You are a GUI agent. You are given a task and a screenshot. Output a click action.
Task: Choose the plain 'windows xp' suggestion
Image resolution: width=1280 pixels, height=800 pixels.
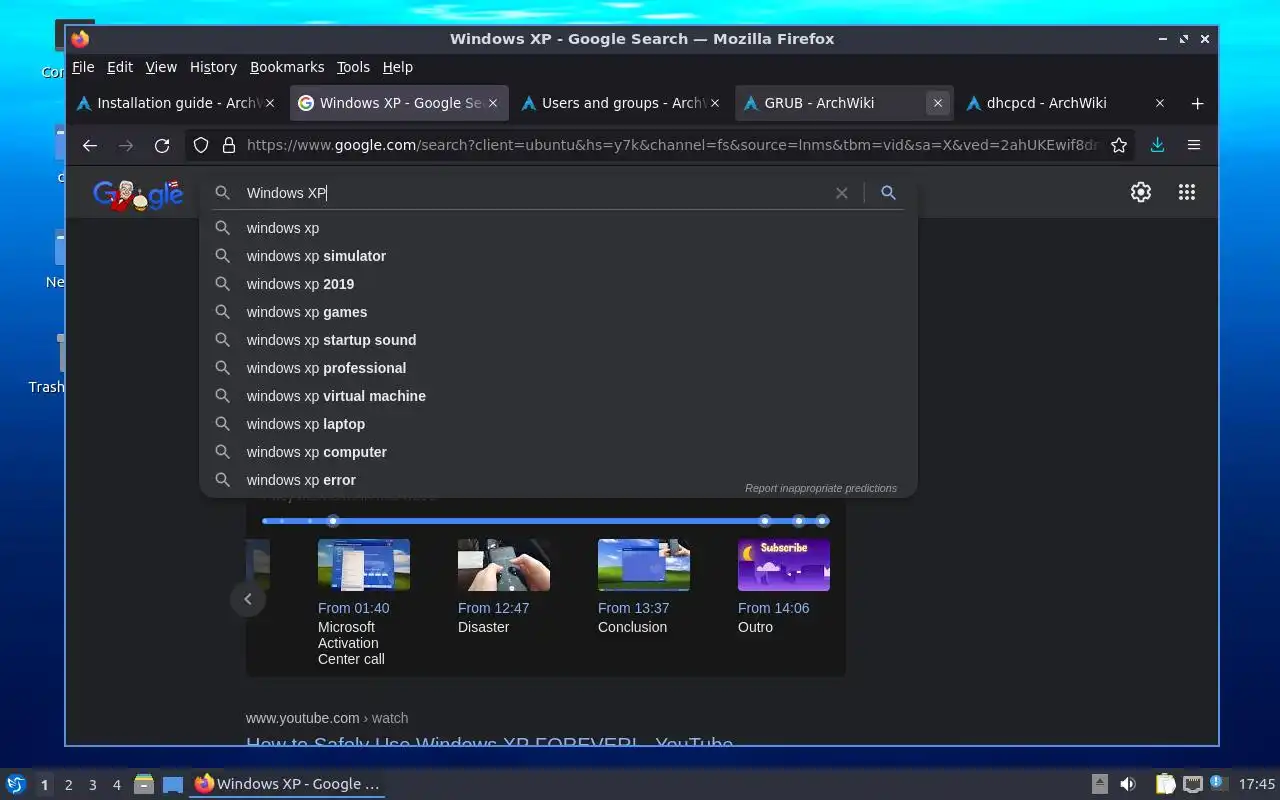[558, 228]
